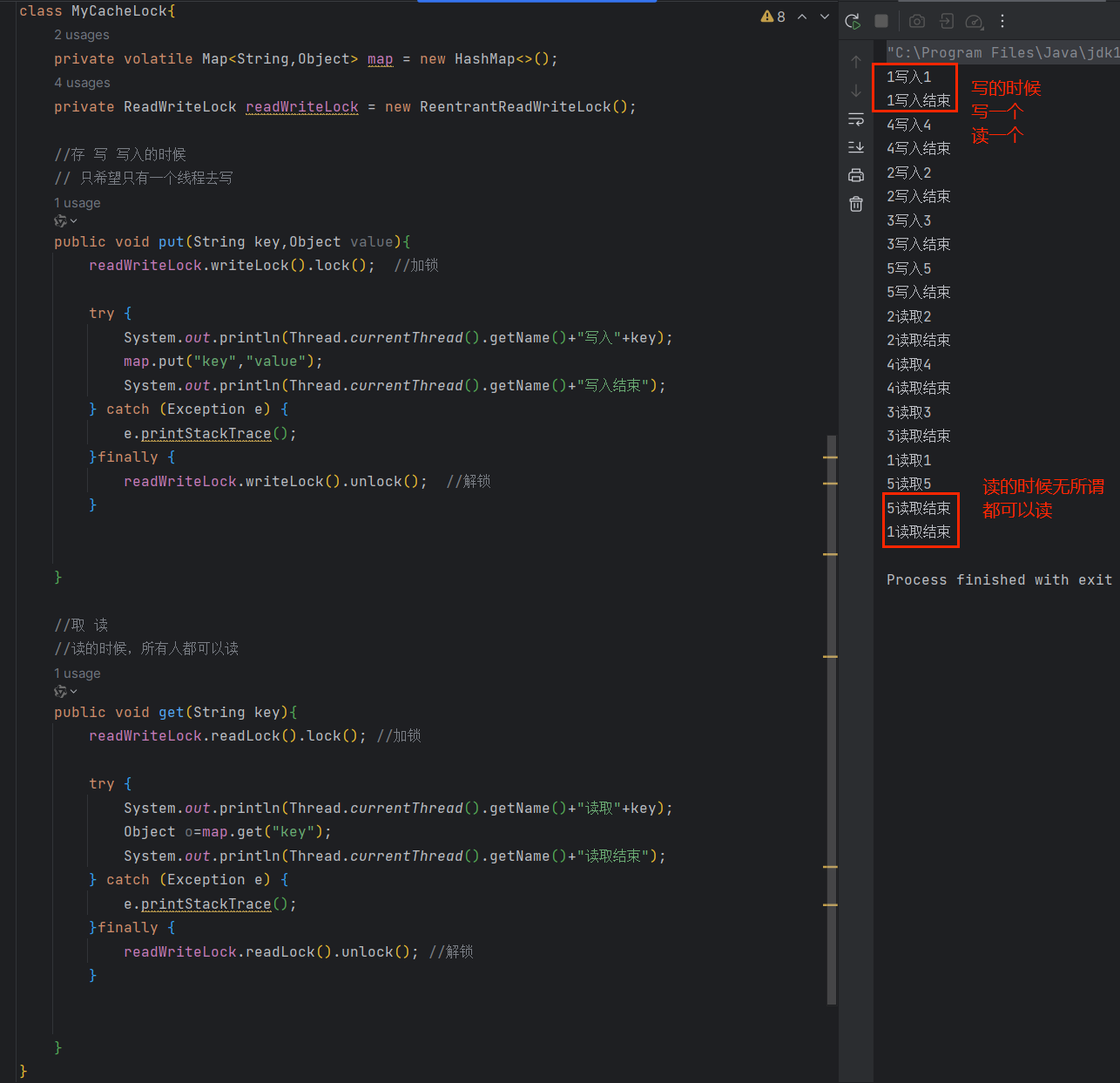Toggle soft-wrap in the console
This screenshot has height=1083, width=1120.
coord(856,119)
